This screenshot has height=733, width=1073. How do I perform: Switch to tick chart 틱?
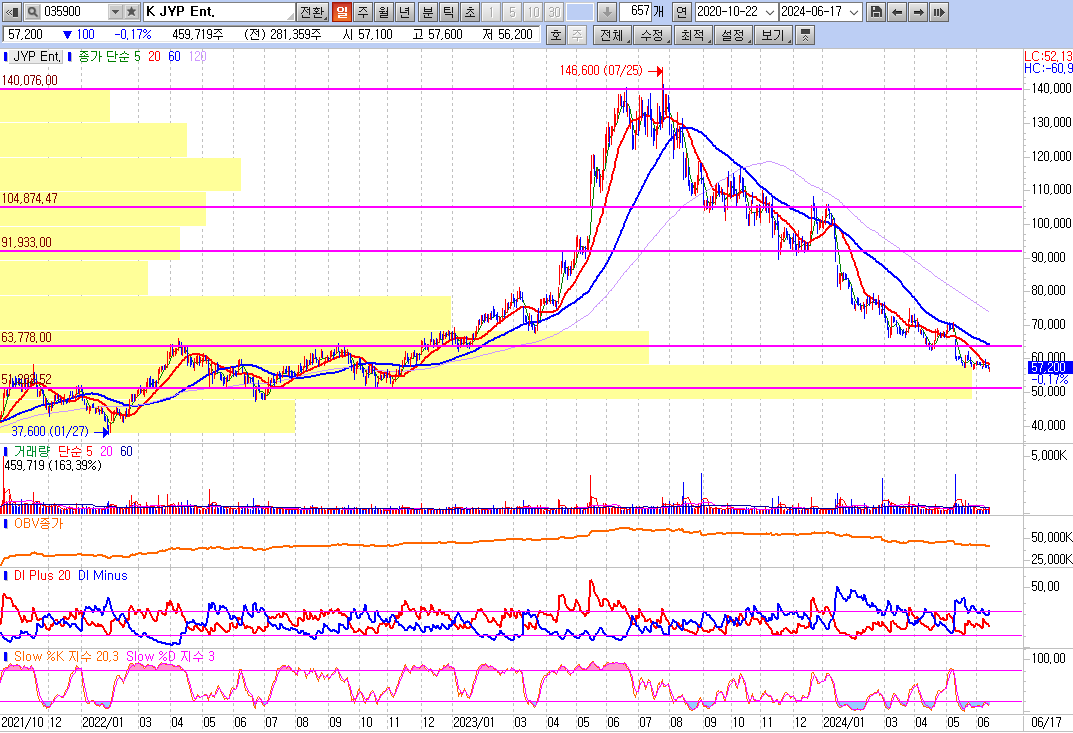pos(448,12)
